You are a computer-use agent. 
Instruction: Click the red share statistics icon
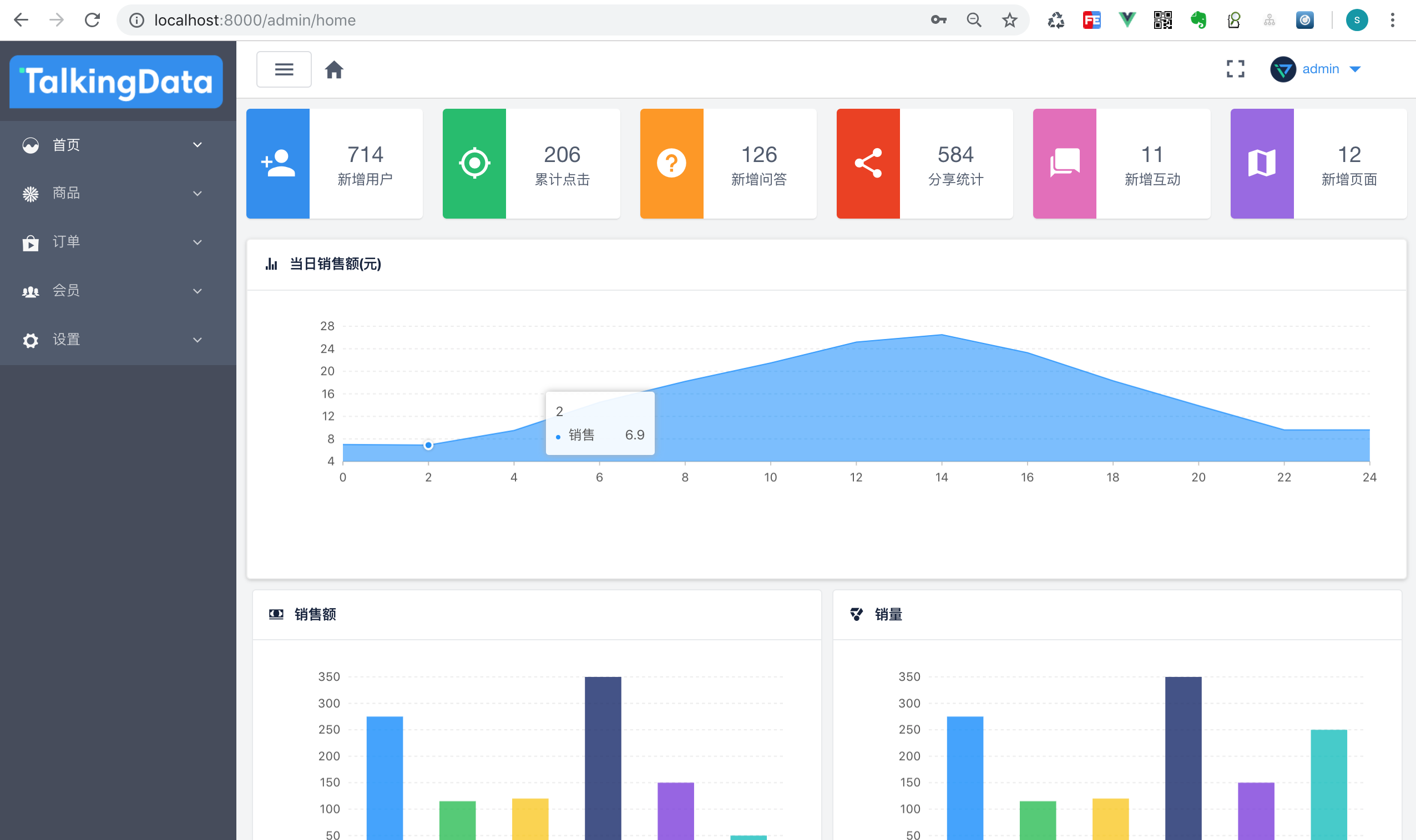pyautogui.click(x=868, y=164)
